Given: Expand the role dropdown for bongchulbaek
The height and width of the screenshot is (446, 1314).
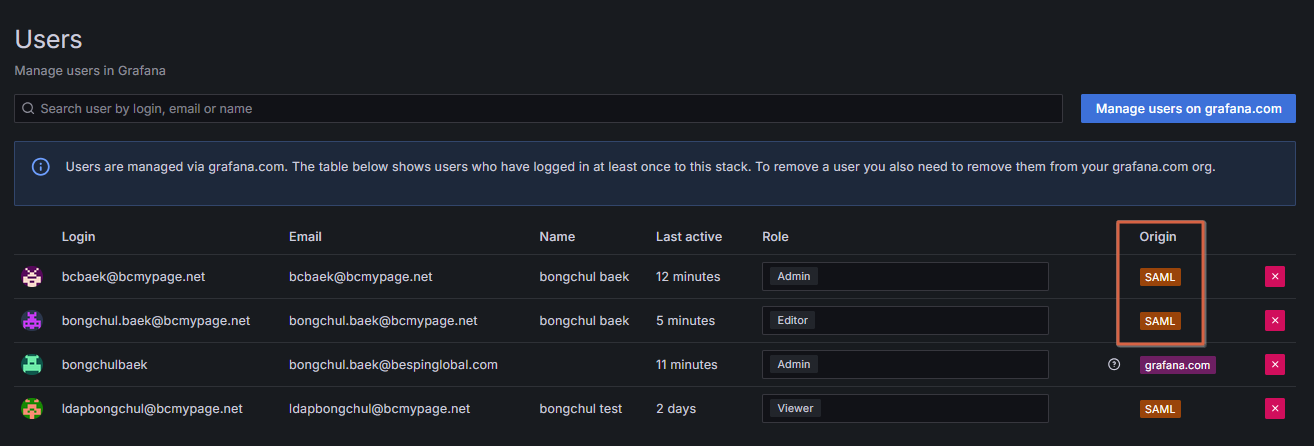Looking at the screenshot, I should 904,365.
